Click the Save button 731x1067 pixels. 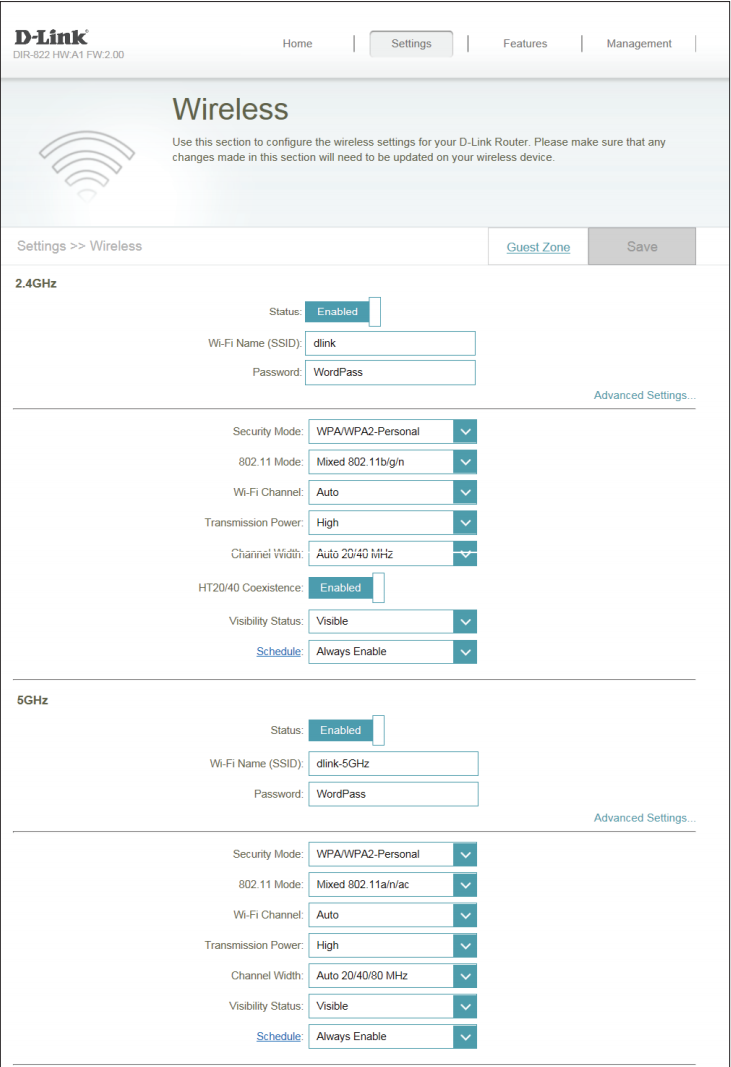[642, 246]
